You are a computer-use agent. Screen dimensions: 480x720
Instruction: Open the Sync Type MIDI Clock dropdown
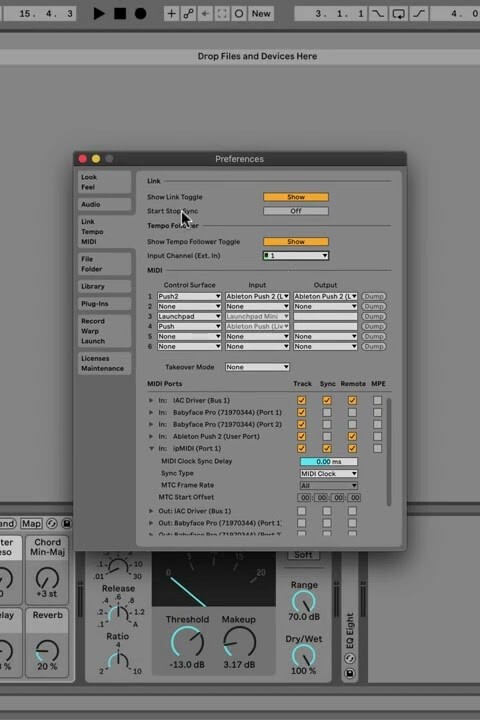(x=328, y=473)
